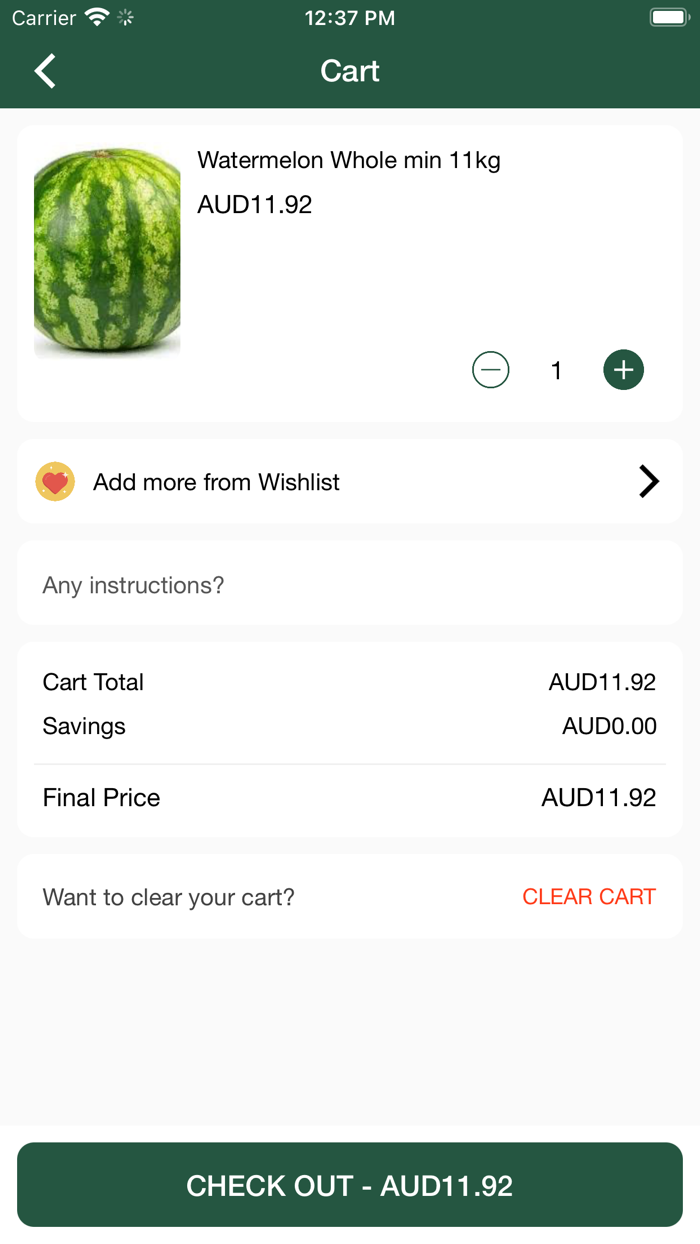Decrease watermelon quantity with minus icon
Screen dimensions: 700x1244
[490, 371]
